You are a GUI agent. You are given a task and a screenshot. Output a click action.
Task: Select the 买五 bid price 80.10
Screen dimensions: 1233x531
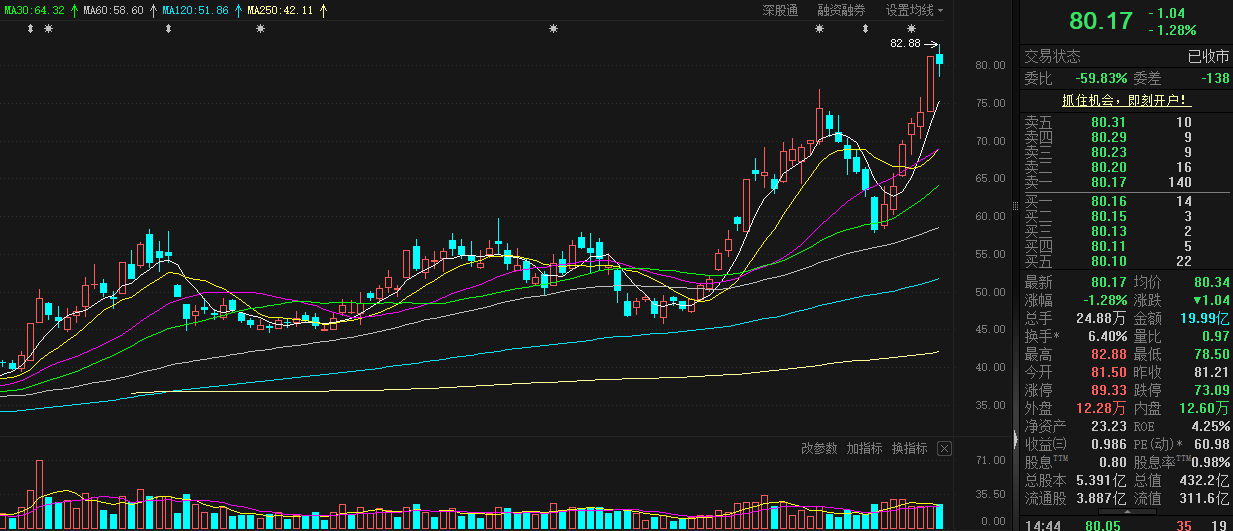[x=1109, y=261]
